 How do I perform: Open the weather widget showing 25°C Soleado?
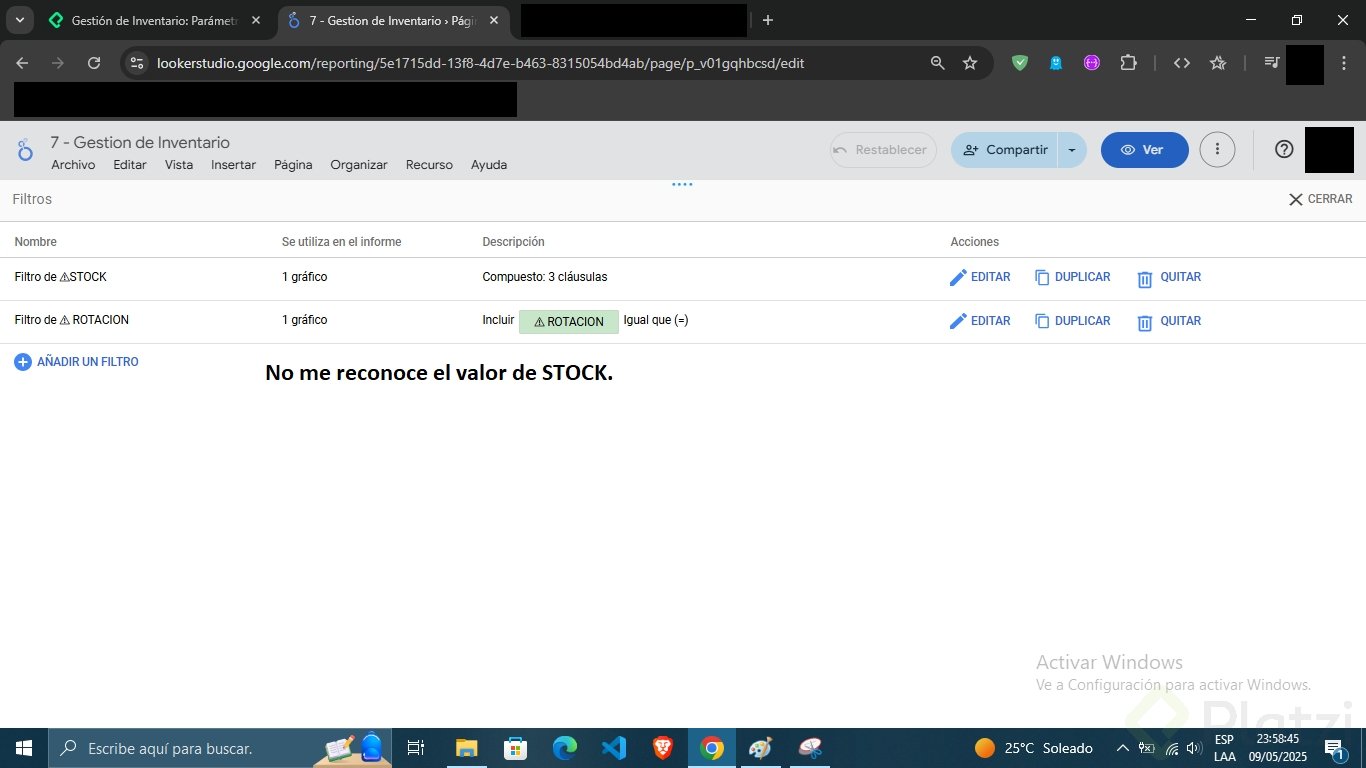[1034, 748]
